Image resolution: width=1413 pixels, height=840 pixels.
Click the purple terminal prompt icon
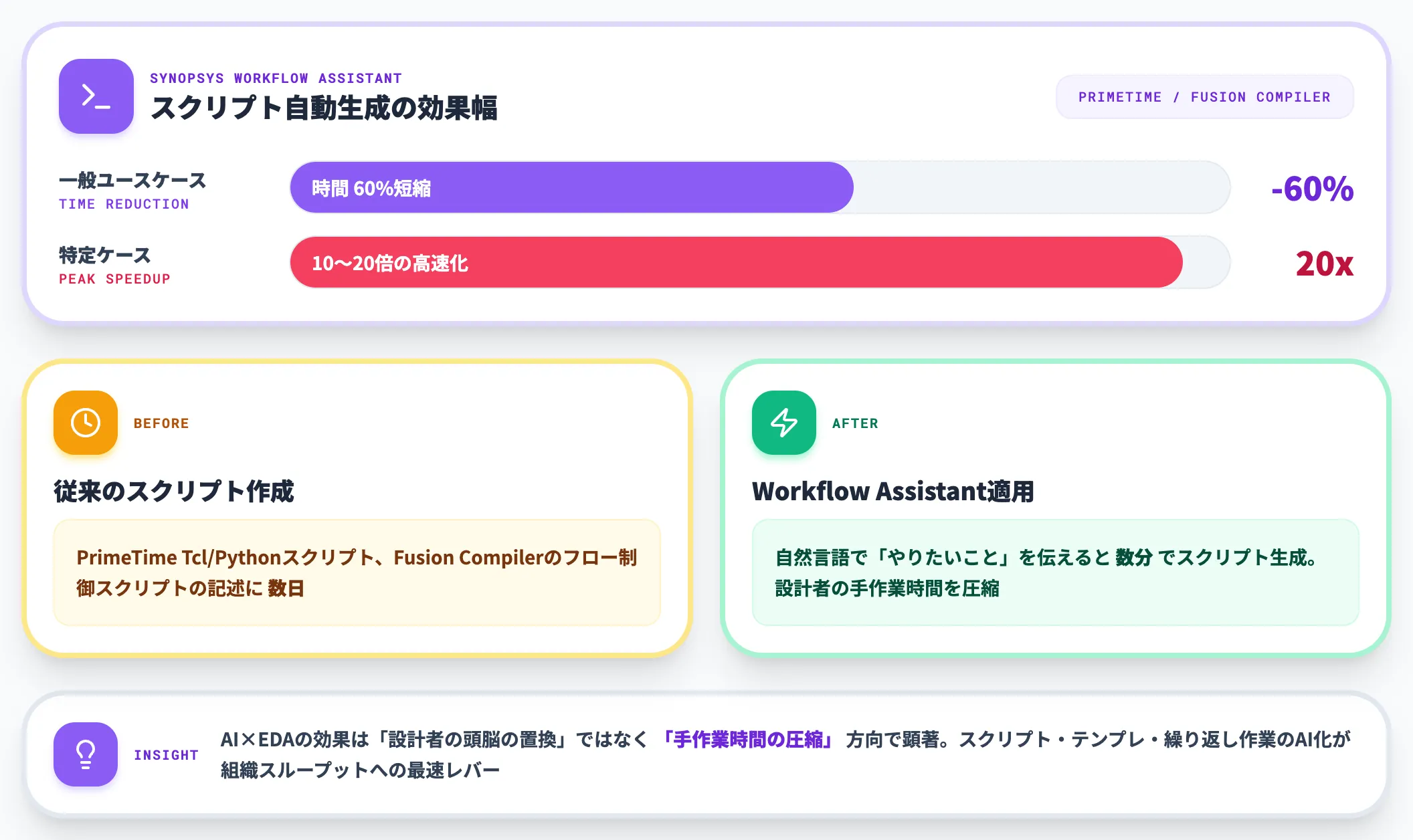coord(96,96)
